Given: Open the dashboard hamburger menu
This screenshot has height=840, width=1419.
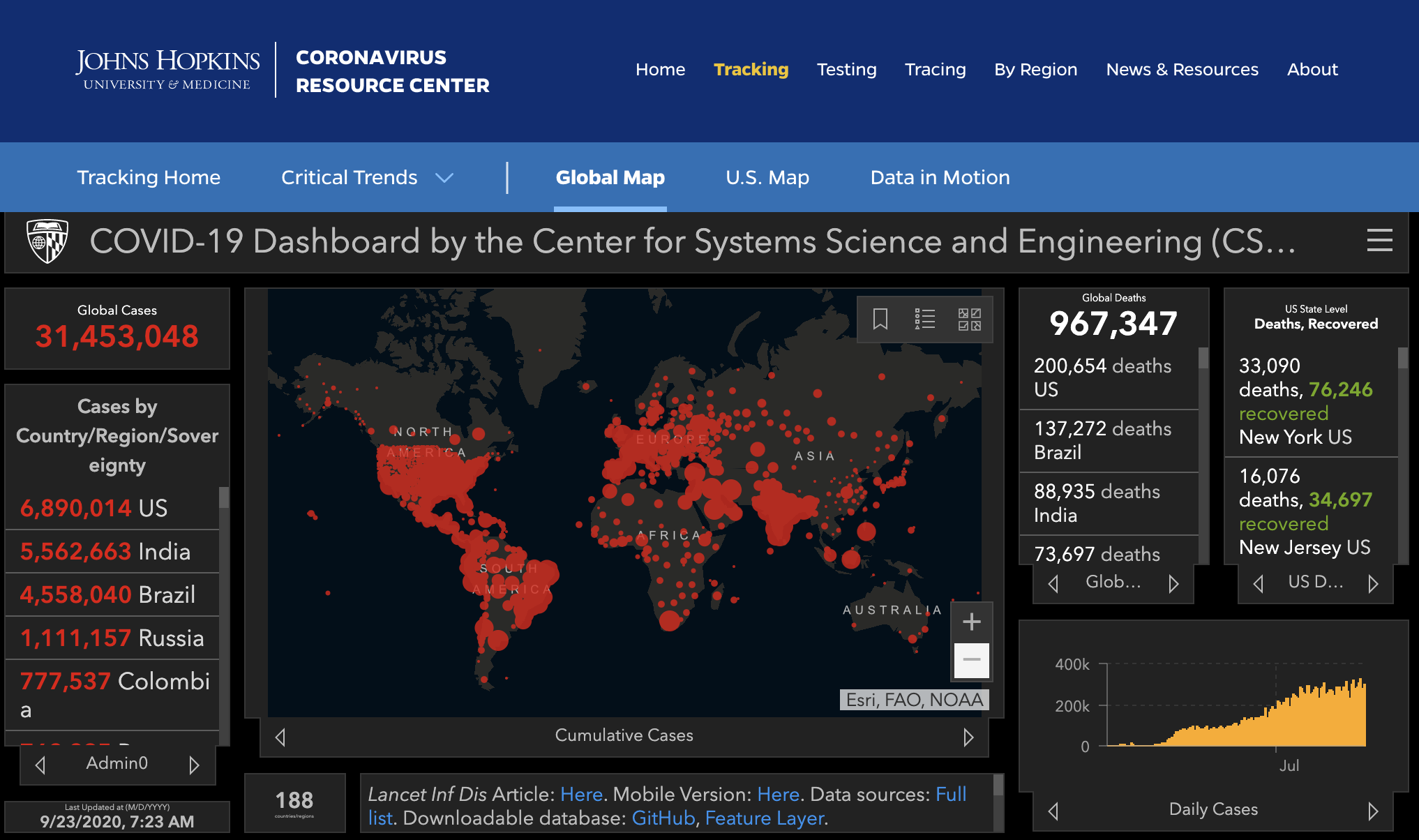Looking at the screenshot, I should (1379, 241).
